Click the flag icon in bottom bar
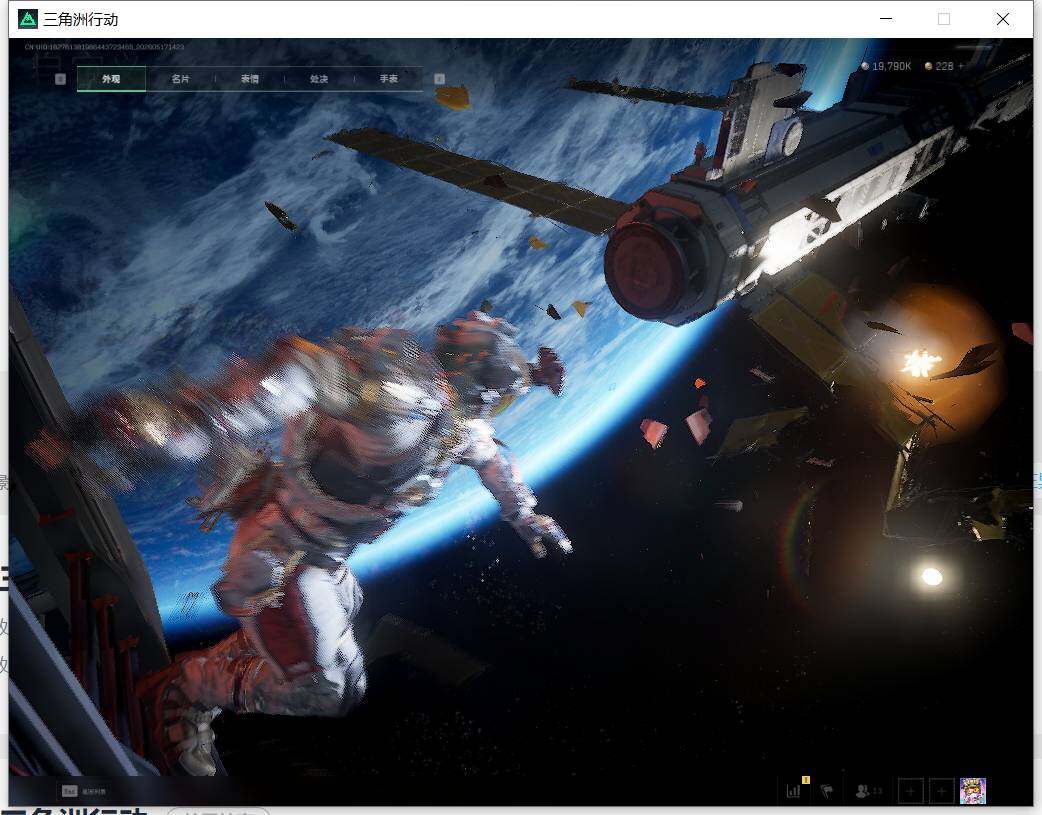This screenshot has height=815, width=1042. 827,790
